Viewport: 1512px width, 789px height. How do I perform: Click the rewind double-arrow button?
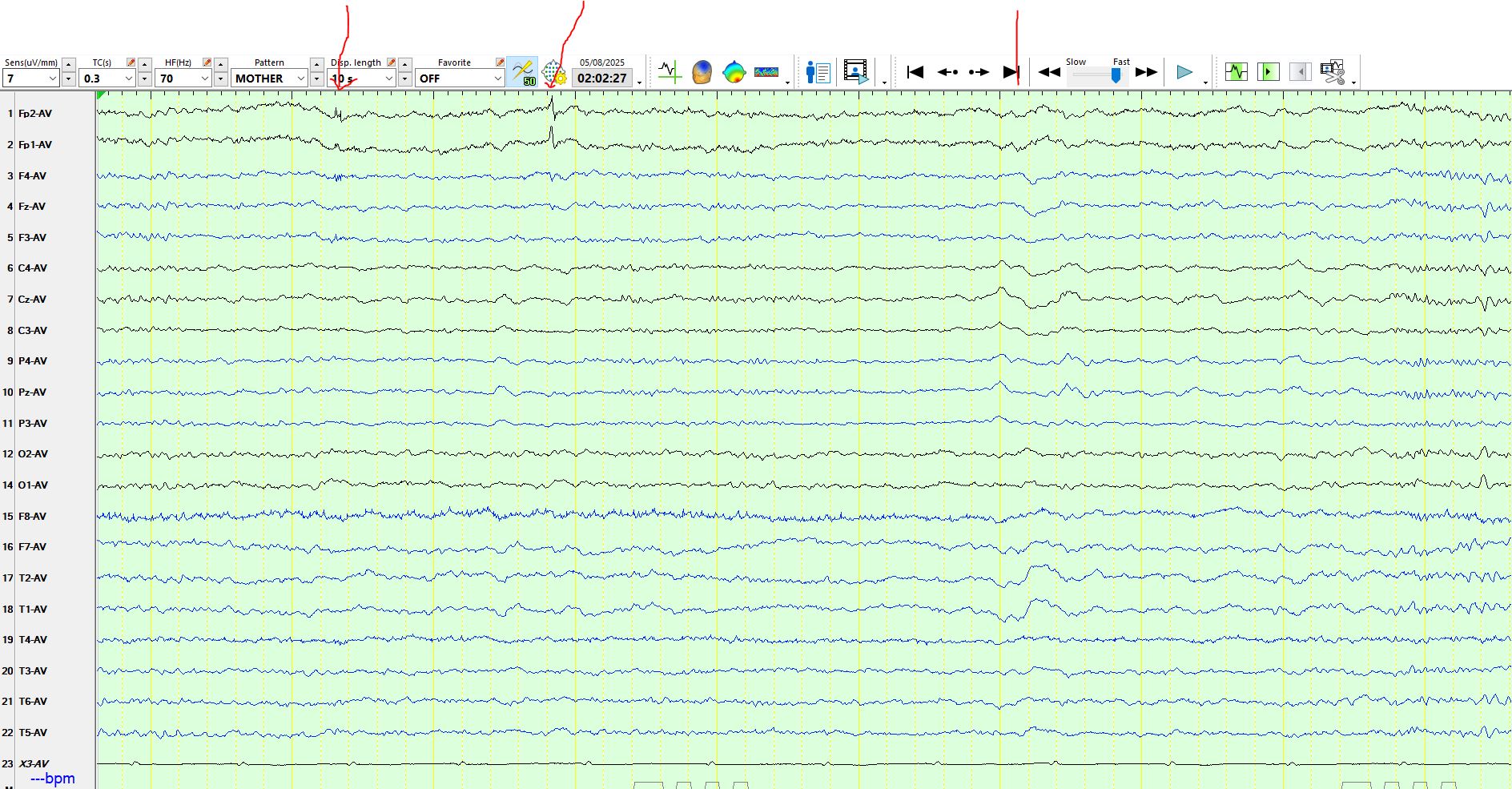click(1049, 72)
